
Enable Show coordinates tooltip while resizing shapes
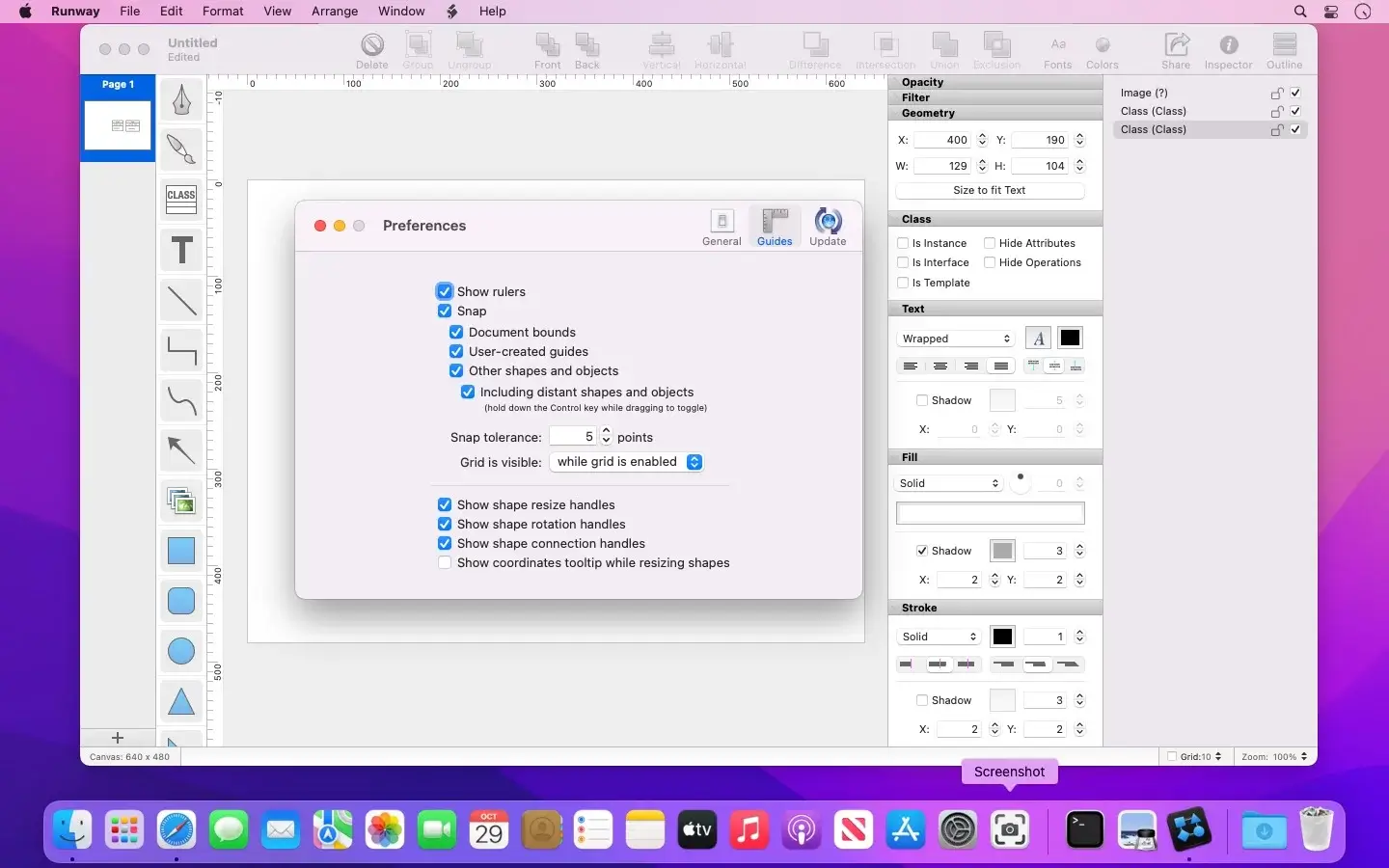pos(445,562)
